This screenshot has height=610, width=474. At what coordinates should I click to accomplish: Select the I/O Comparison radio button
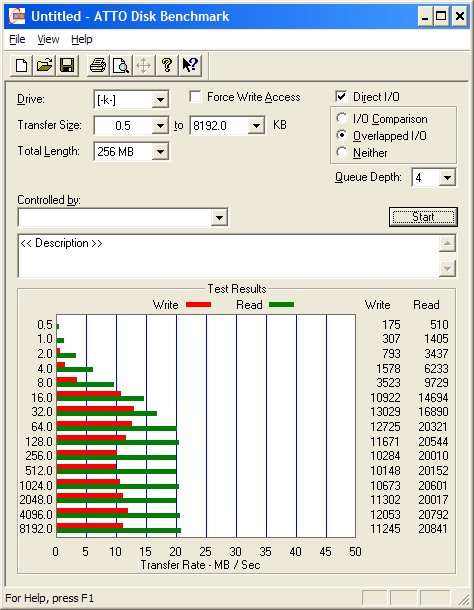coord(342,118)
